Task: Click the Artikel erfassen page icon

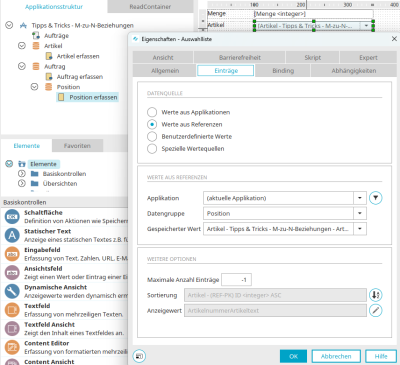Action: [49, 56]
